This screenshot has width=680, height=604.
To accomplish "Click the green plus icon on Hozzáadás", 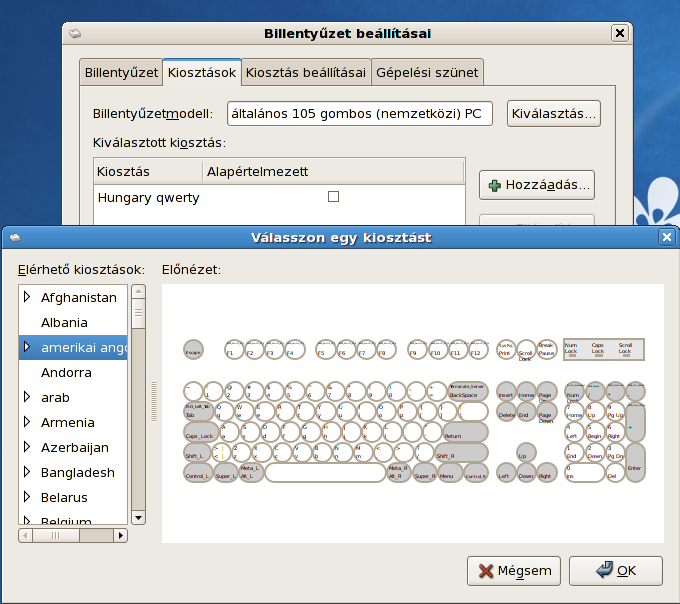I will [x=495, y=185].
